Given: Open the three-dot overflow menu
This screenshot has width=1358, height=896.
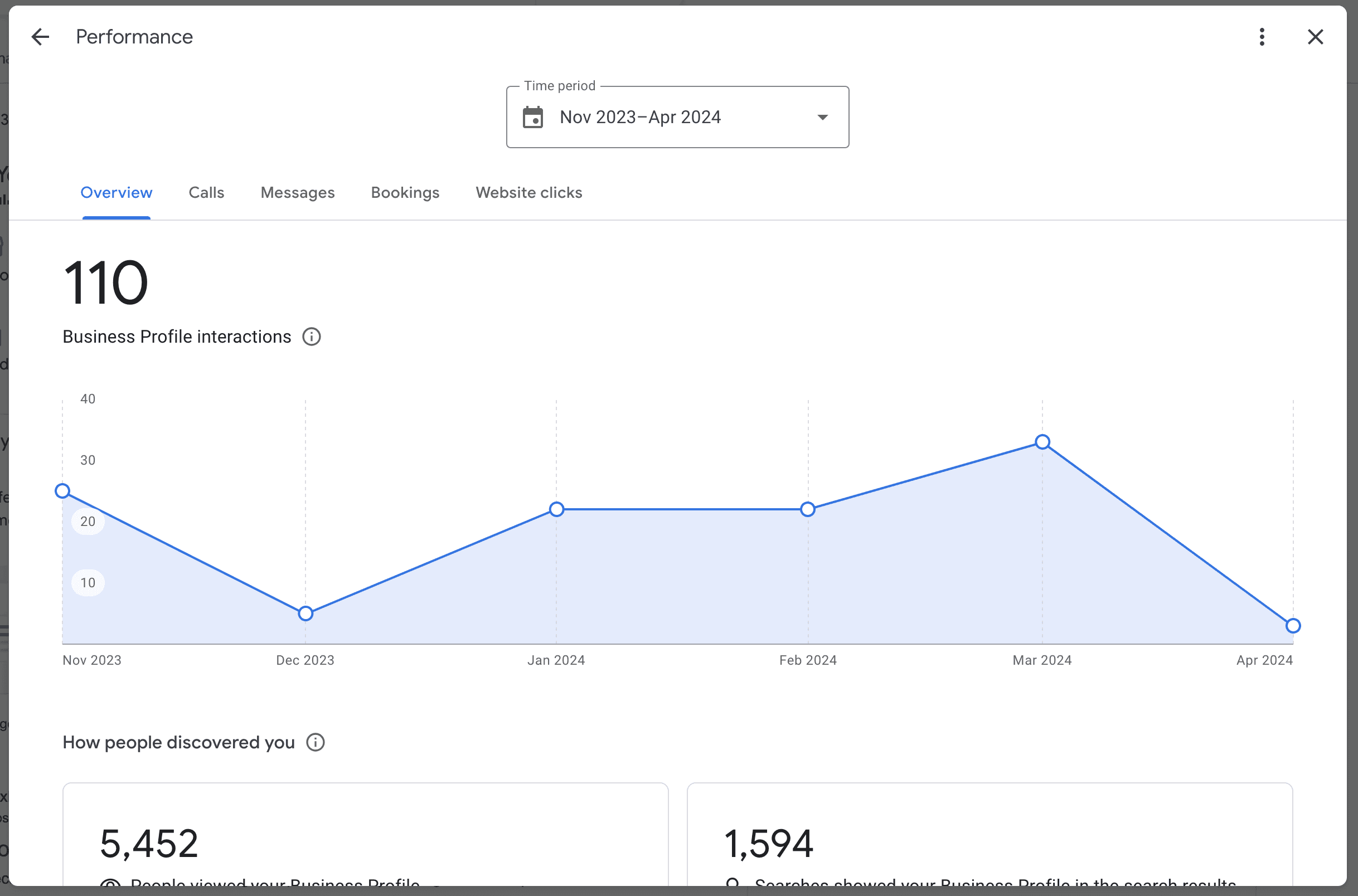Looking at the screenshot, I should [x=1262, y=36].
